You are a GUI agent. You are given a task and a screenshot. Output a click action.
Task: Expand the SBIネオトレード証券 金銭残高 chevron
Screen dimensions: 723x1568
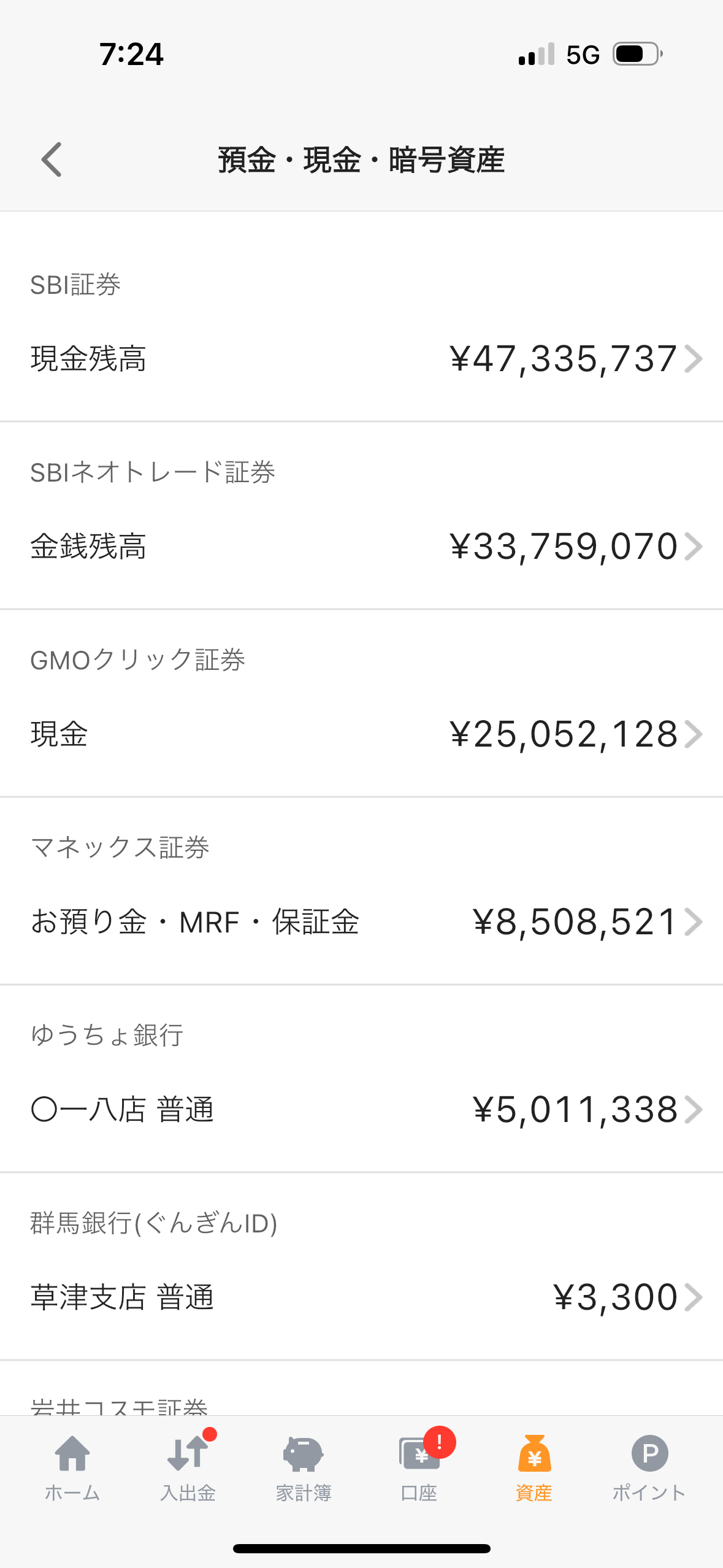click(x=694, y=547)
